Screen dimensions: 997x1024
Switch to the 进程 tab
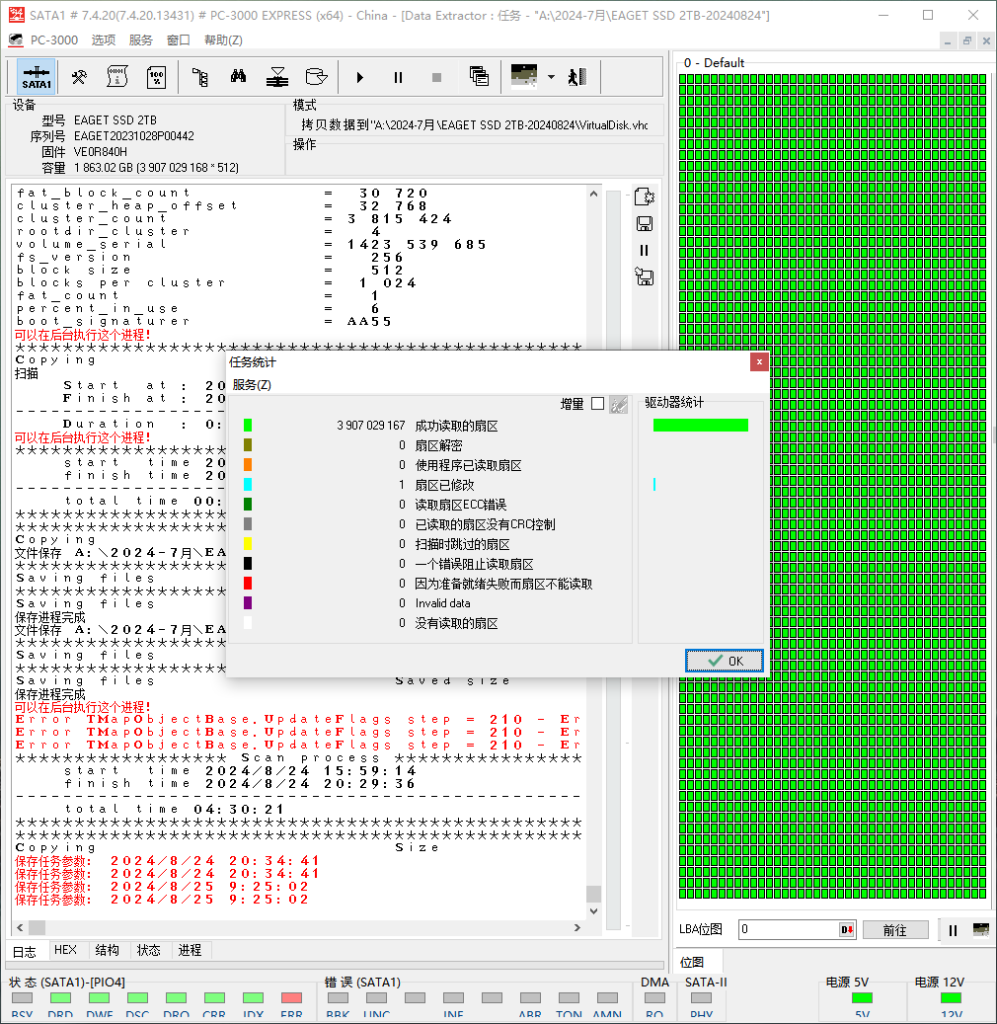point(190,950)
